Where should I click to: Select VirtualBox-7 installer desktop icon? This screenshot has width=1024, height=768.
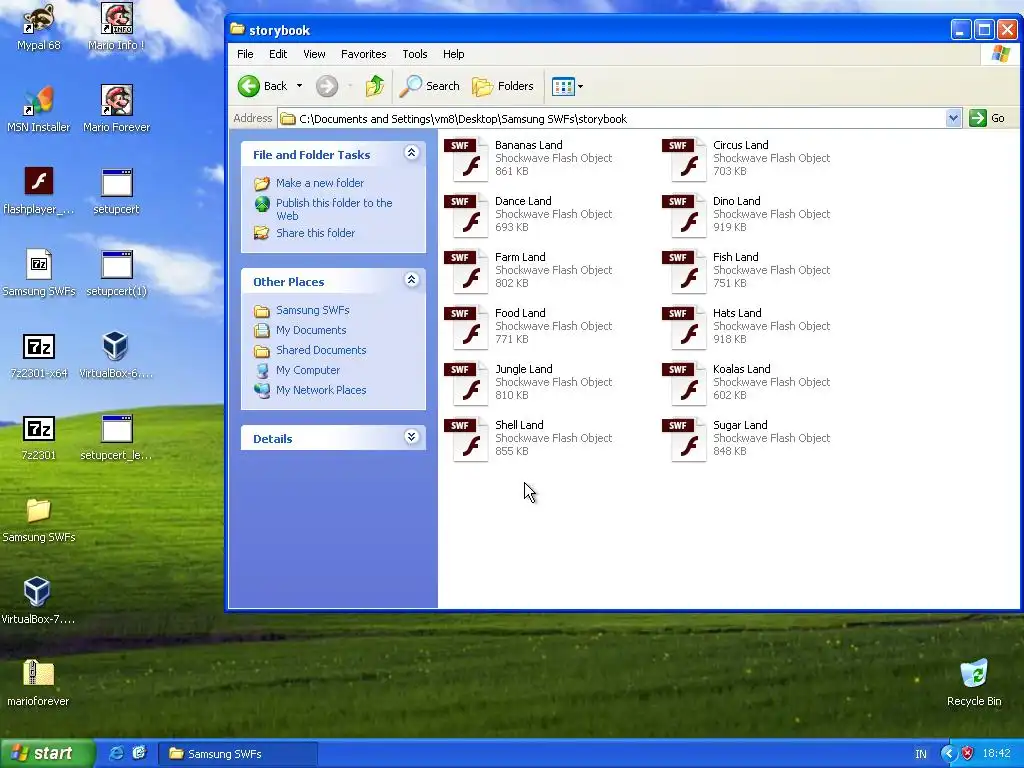pyautogui.click(x=38, y=601)
